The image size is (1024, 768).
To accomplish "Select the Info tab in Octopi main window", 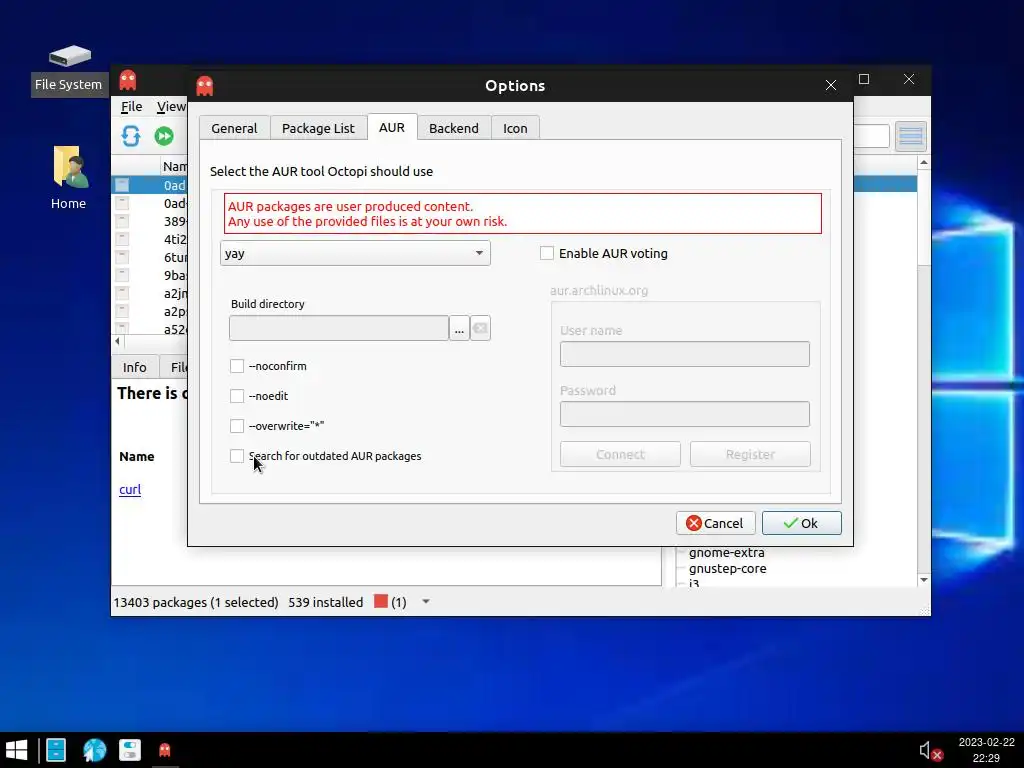I will pos(135,367).
